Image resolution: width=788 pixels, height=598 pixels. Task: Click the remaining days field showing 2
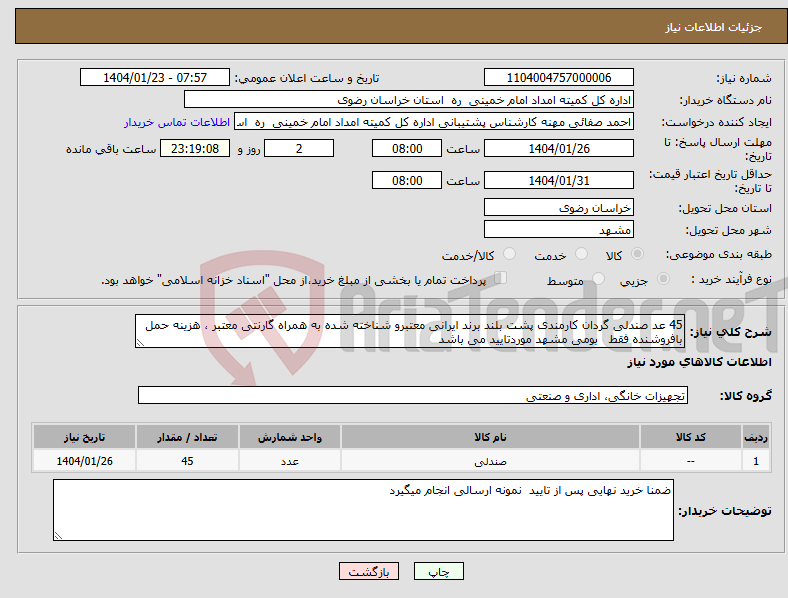[299, 148]
